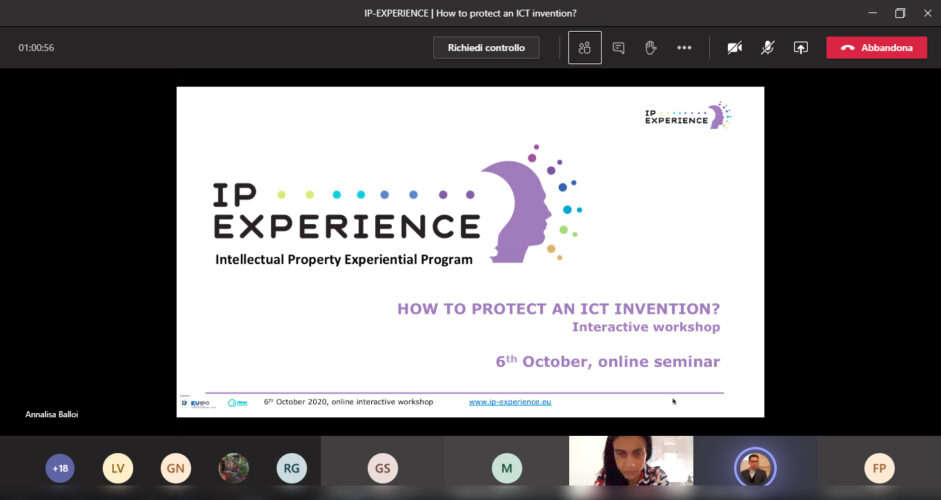Open more actions ellipsis menu
The width and height of the screenshot is (941, 500).
tap(684, 47)
